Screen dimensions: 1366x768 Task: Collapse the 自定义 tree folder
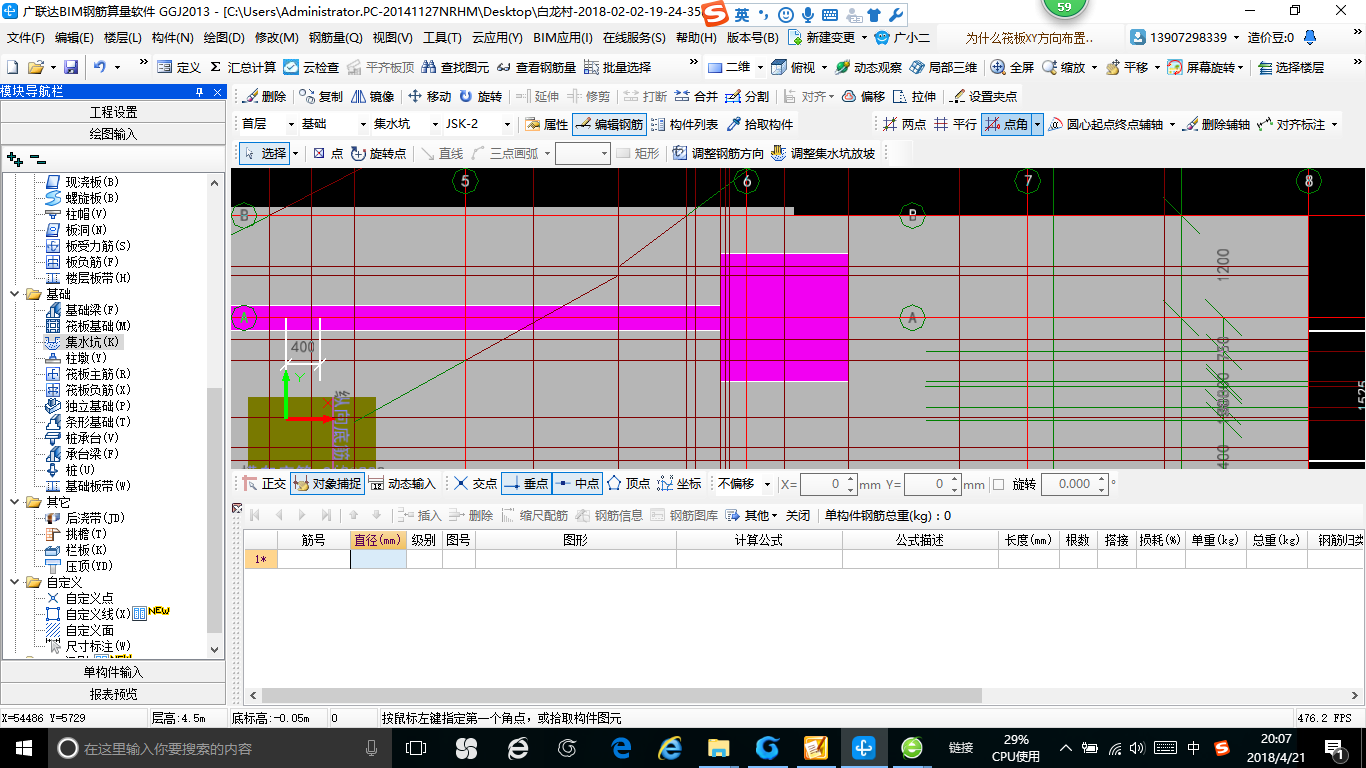14,582
